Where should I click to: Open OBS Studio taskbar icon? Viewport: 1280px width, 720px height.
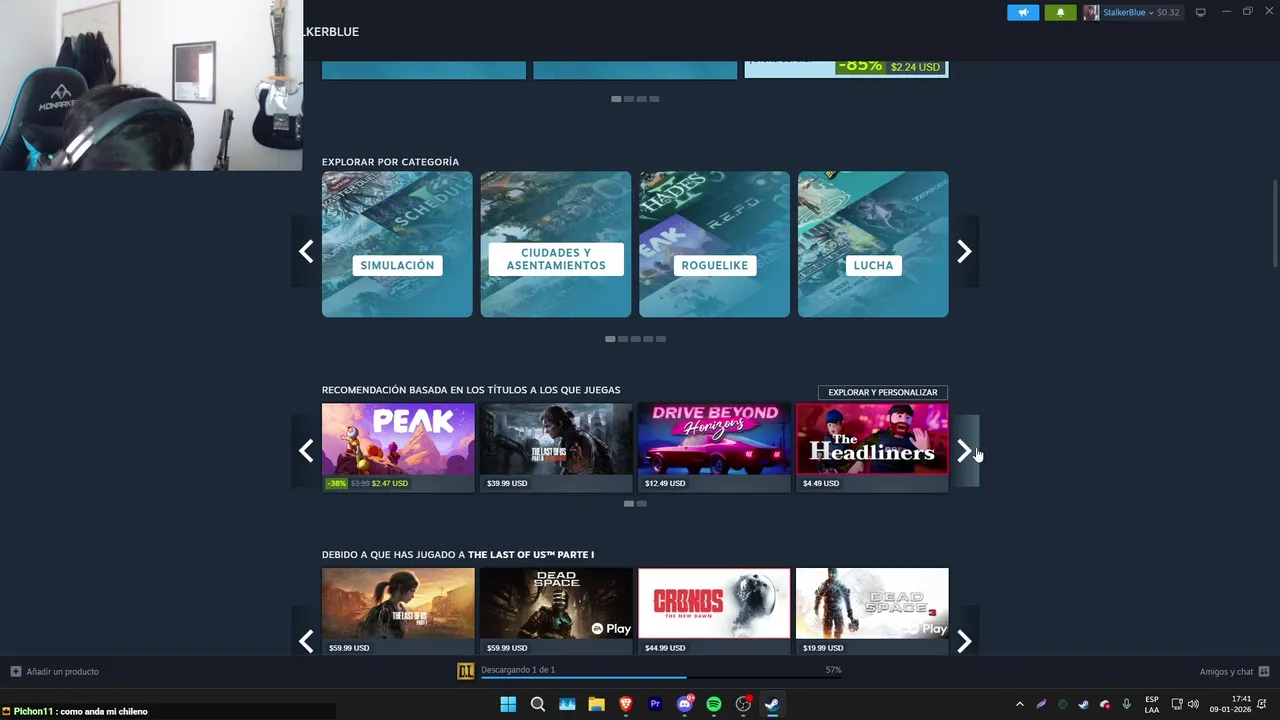(743, 704)
